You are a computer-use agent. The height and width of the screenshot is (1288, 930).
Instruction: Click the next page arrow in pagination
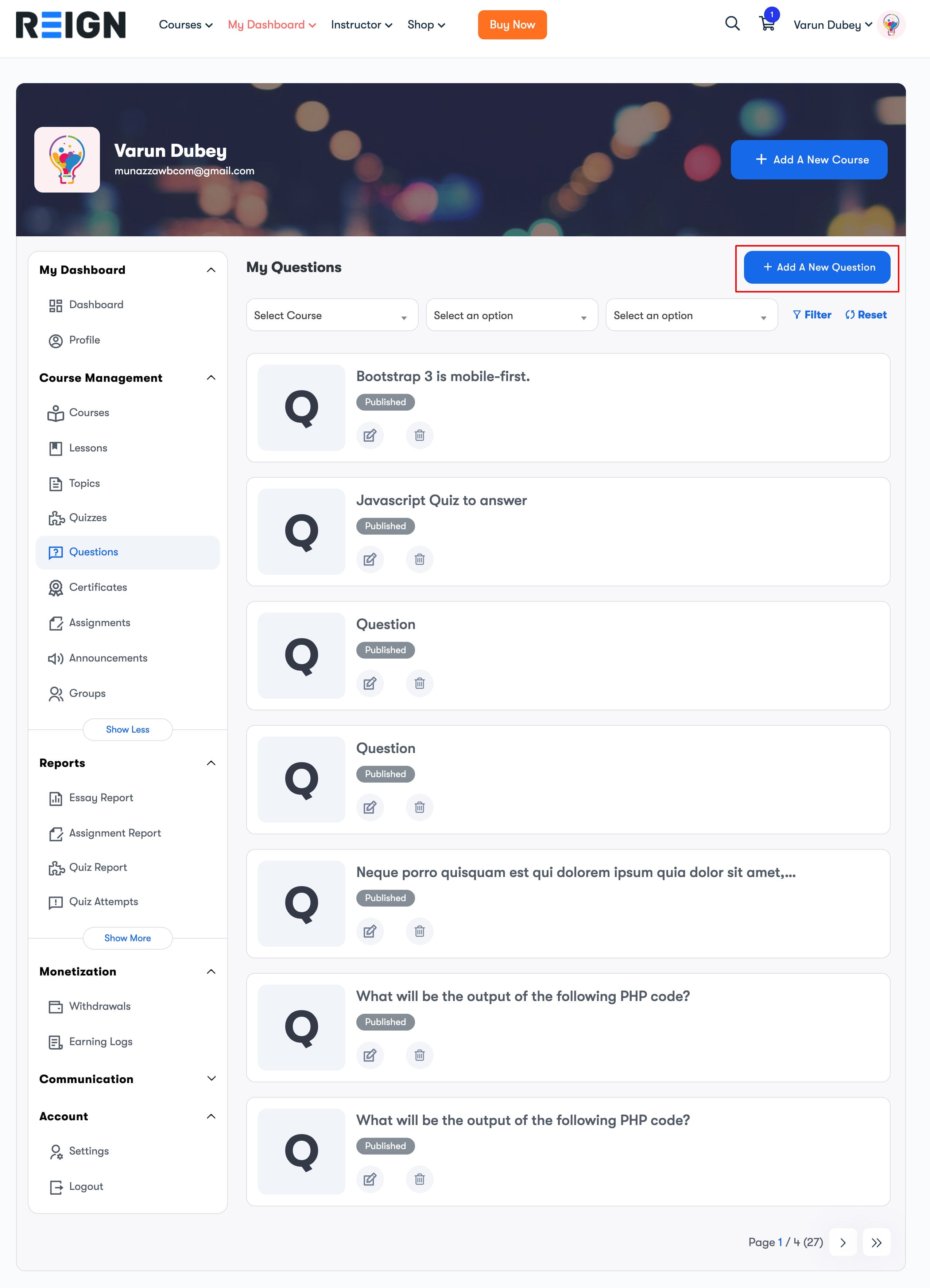pyautogui.click(x=842, y=1242)
